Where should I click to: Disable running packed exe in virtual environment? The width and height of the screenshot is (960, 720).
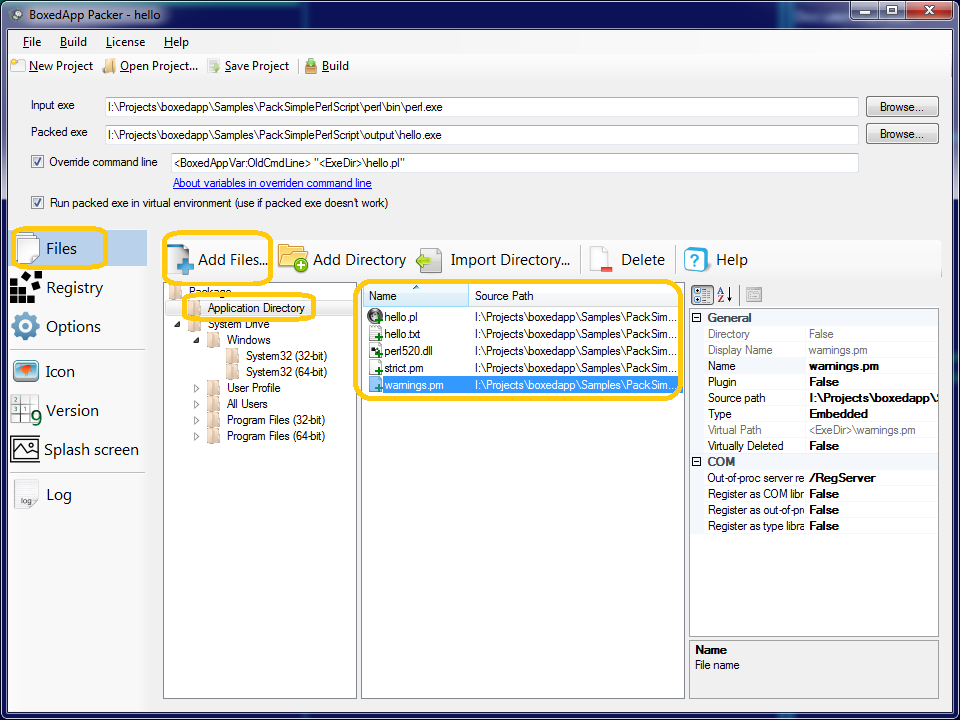37,202
